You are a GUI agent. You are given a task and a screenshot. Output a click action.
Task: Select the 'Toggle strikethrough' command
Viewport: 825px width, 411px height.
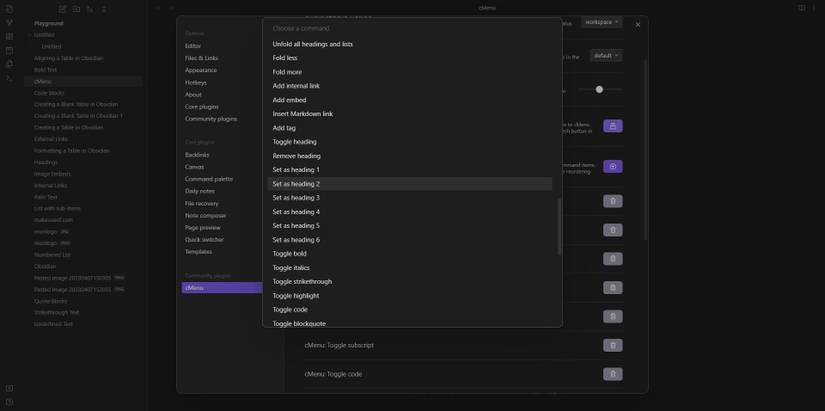pos(410,282)
